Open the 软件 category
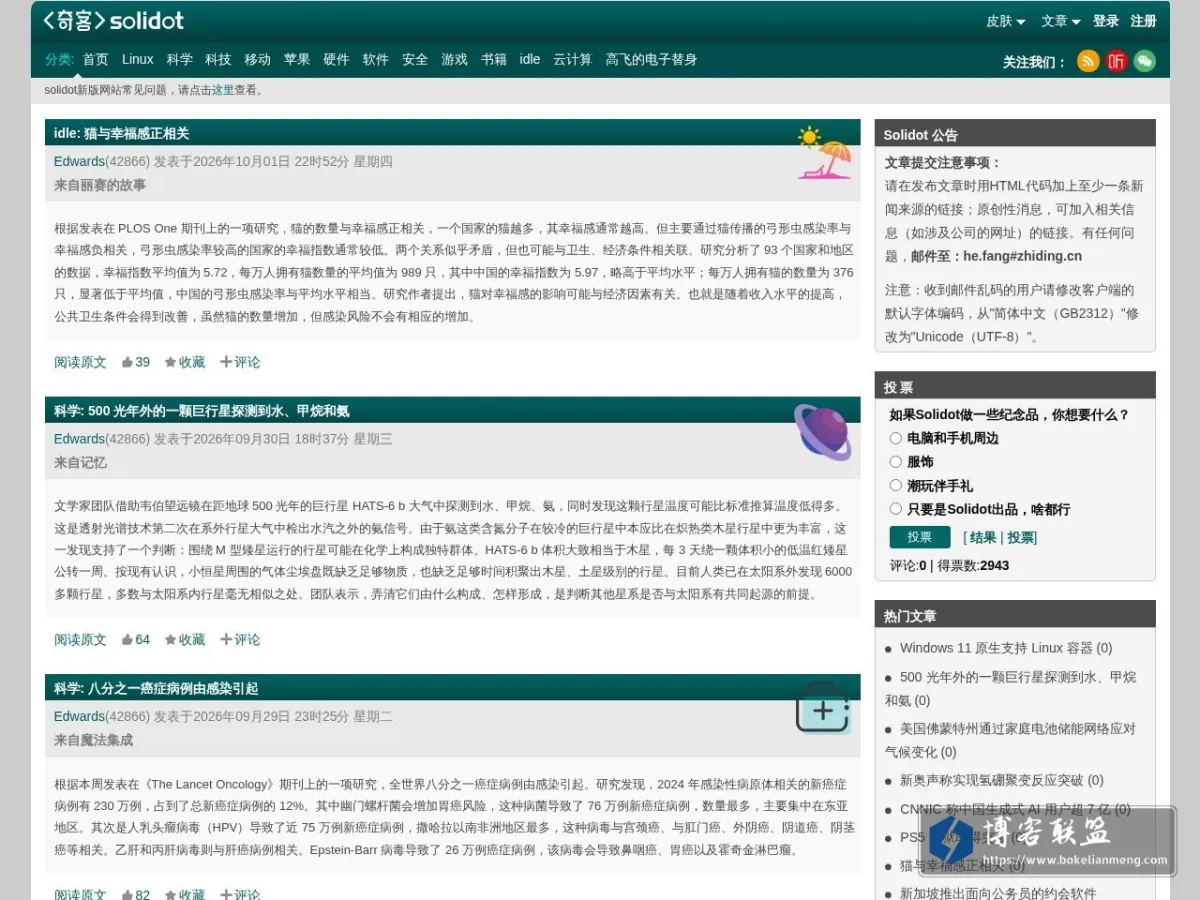1200x900 pixels. pyautogui.click(x=376, y=59)
